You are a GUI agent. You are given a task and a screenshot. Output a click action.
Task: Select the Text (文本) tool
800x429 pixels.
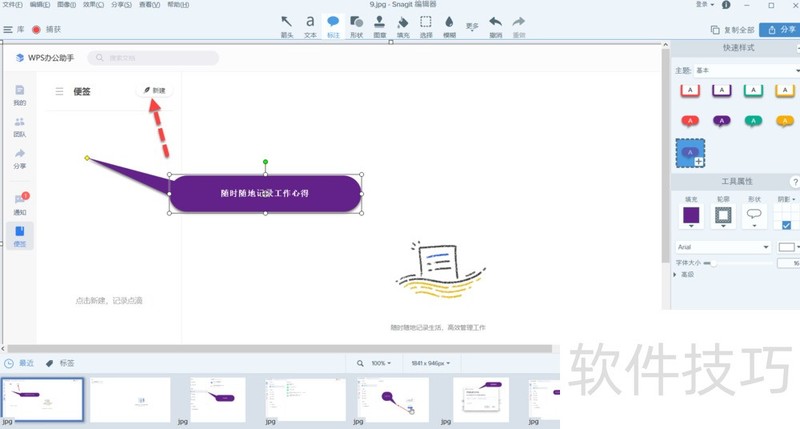click(310, 24)
